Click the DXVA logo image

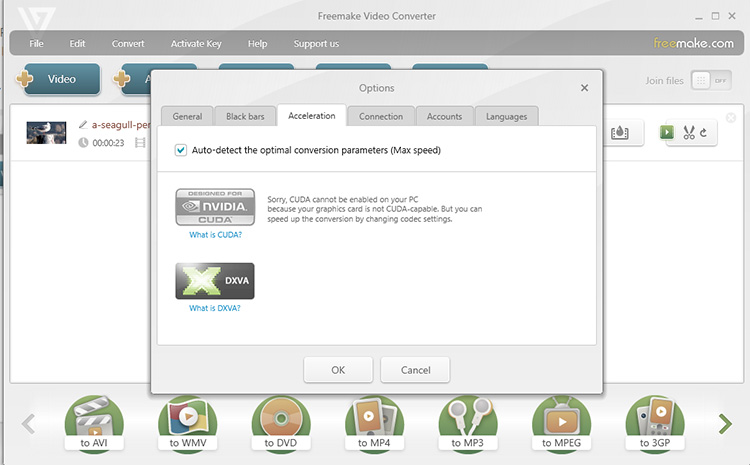pos(215,281)
